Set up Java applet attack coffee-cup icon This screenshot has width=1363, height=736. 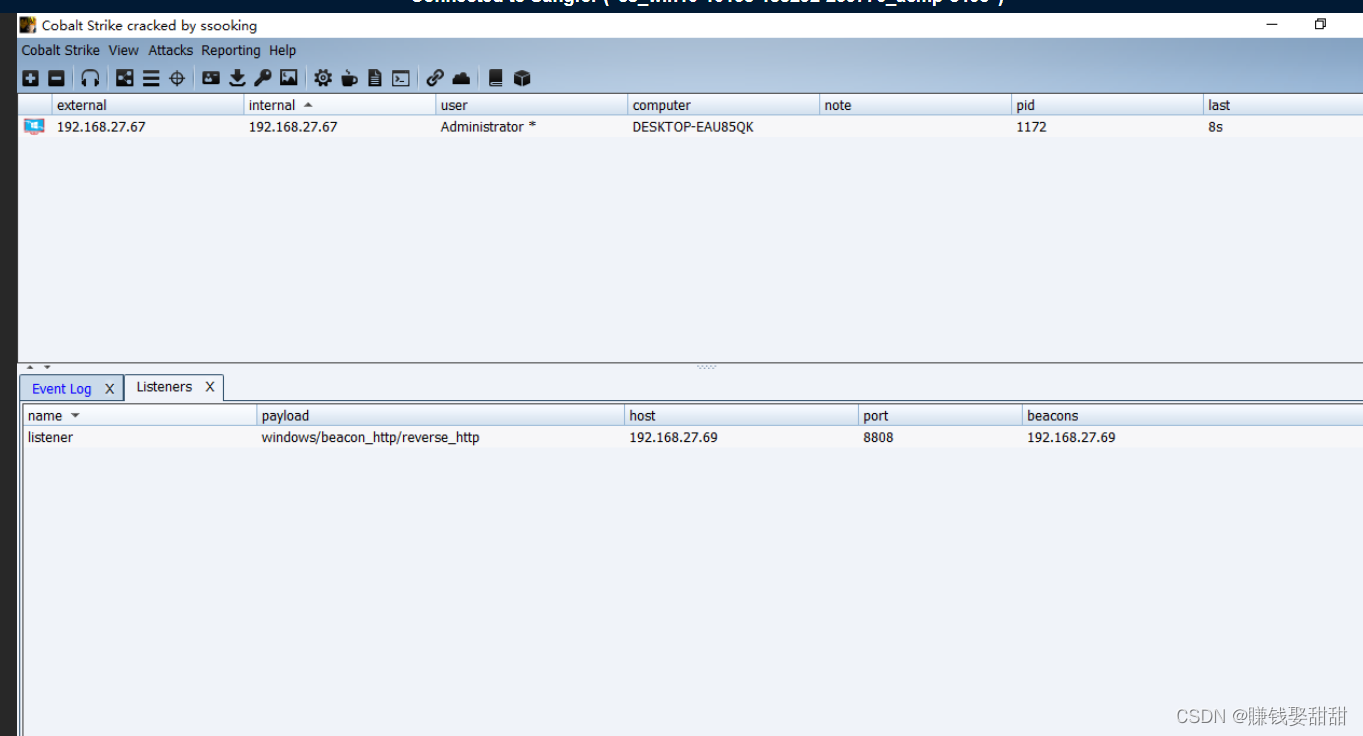[x=349, y=78]
